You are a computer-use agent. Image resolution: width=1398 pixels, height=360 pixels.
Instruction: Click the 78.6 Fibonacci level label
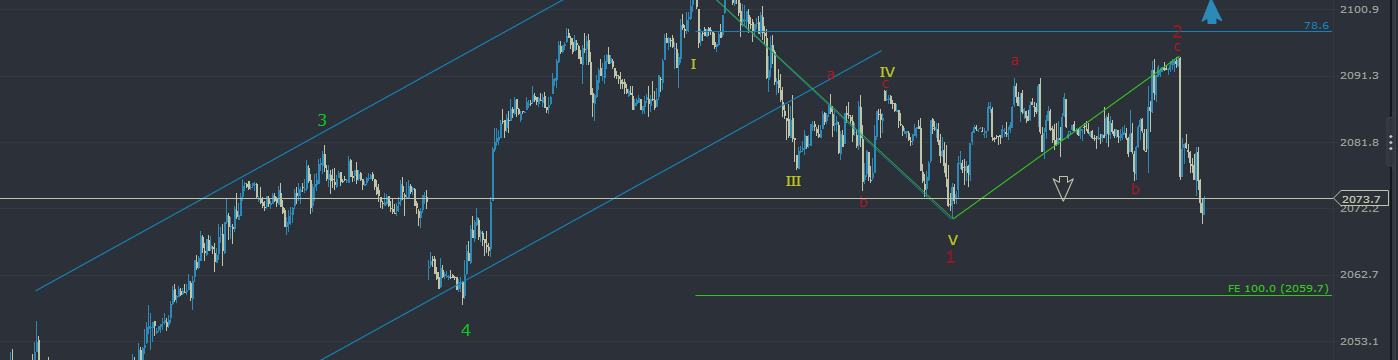pos(1317,26)
